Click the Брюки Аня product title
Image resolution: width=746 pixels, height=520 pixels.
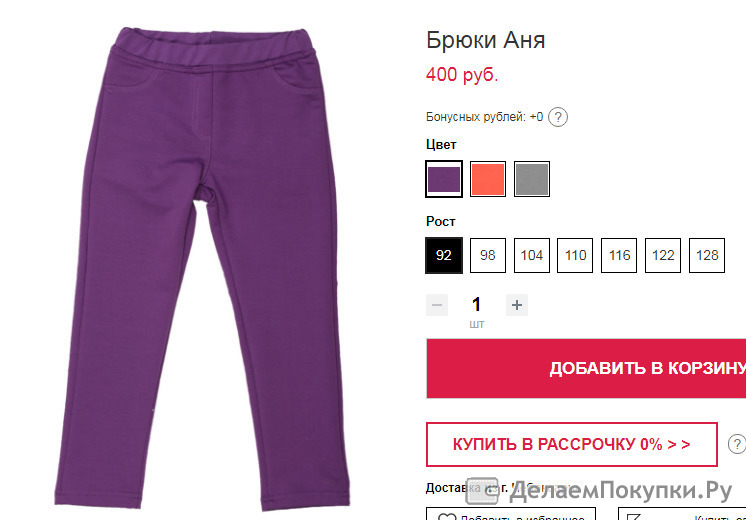[485, 40]
